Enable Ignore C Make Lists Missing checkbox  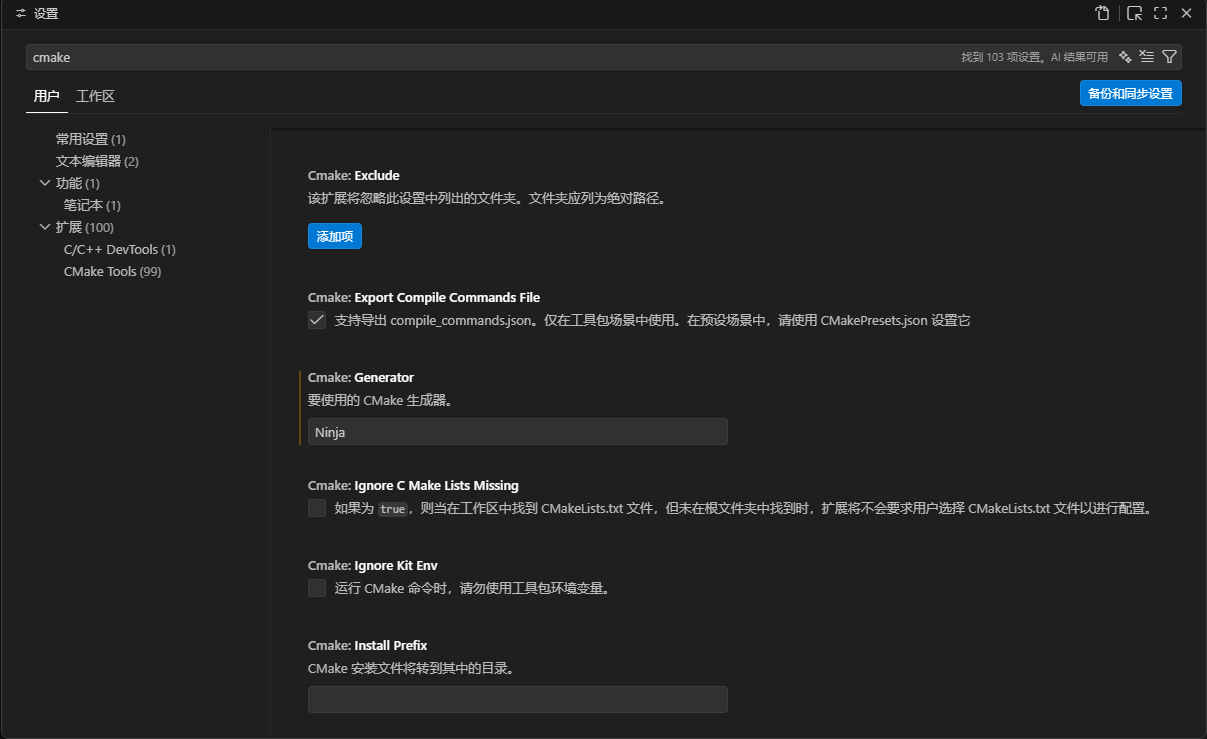coord(317,508)
